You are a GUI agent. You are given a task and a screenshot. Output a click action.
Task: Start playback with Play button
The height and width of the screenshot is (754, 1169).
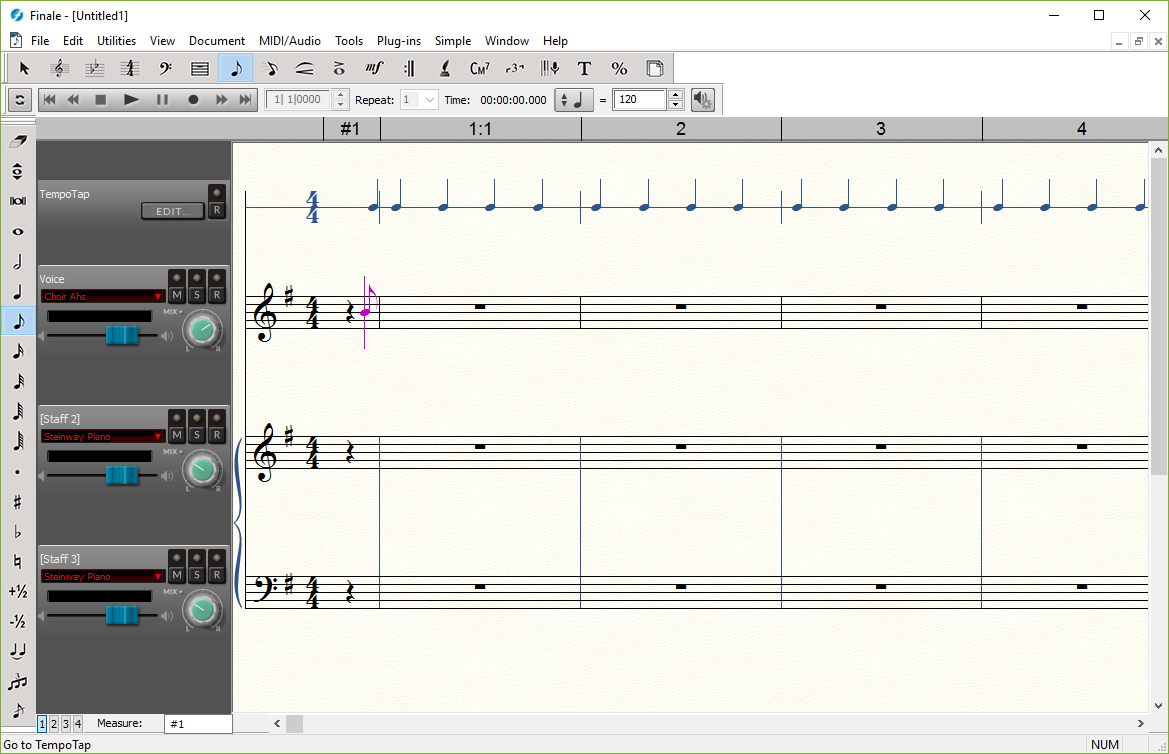tap(131, 100)
